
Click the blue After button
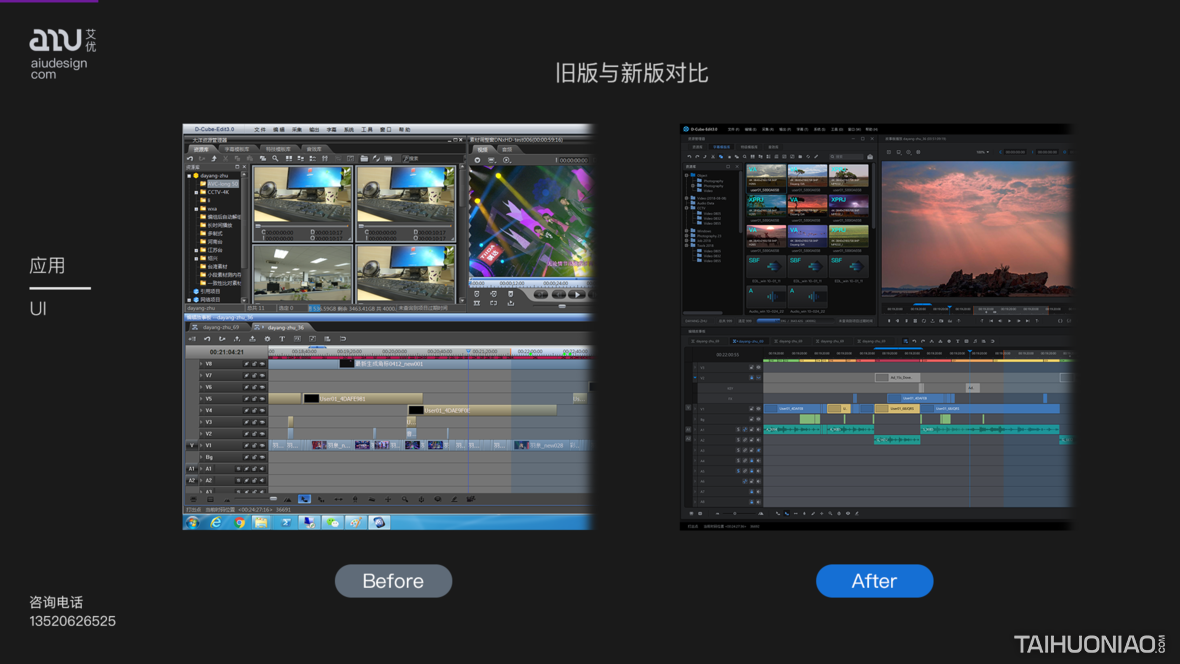[874, 581]
